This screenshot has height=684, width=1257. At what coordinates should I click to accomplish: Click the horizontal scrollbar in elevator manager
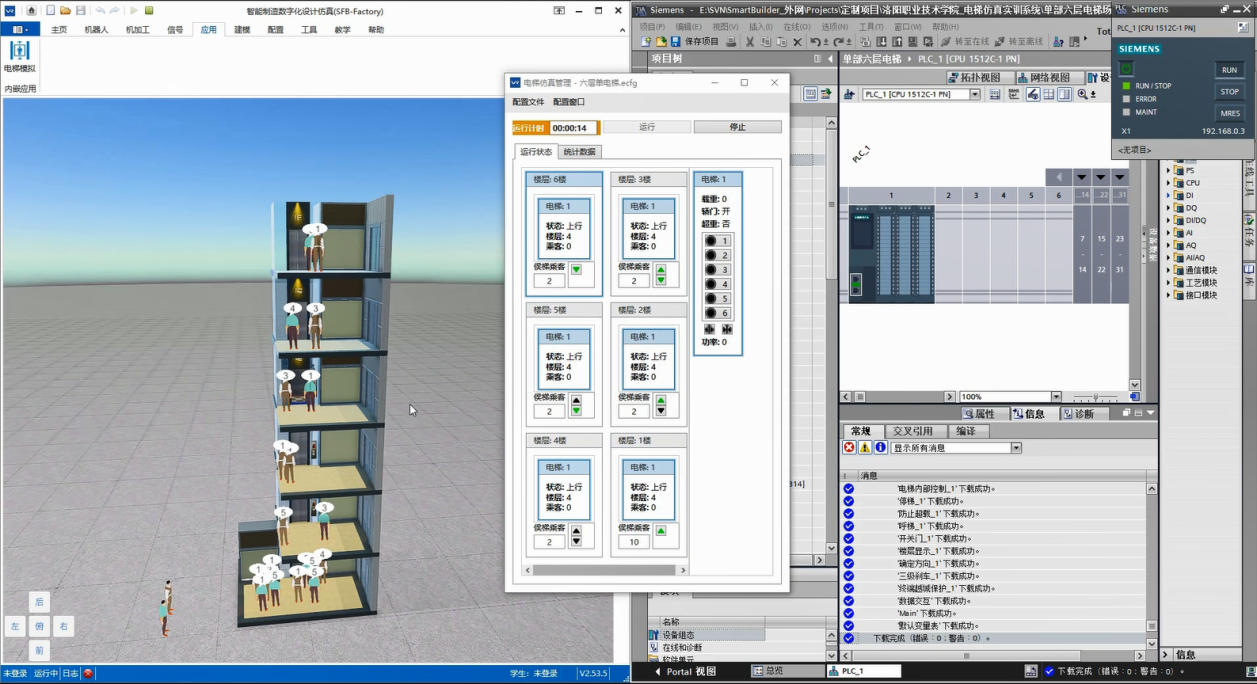point(604,570)
